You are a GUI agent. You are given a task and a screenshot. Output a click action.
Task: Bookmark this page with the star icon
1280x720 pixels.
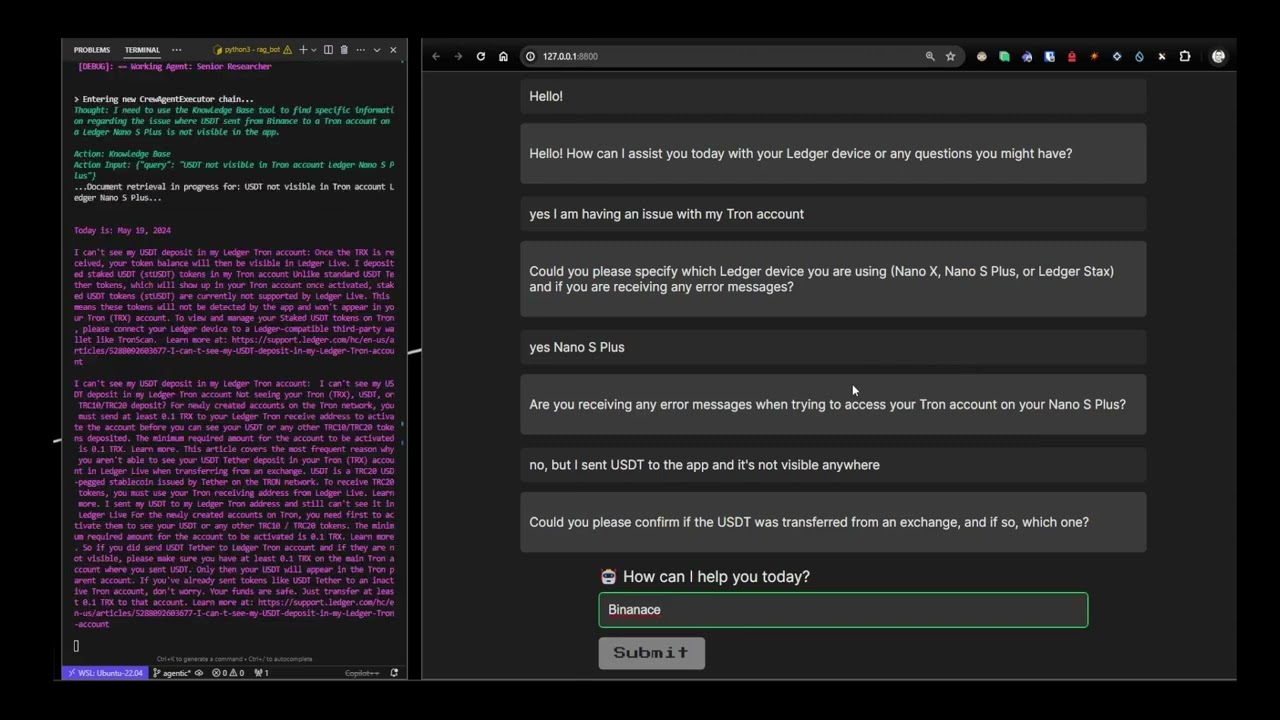(x=950, y=57)
